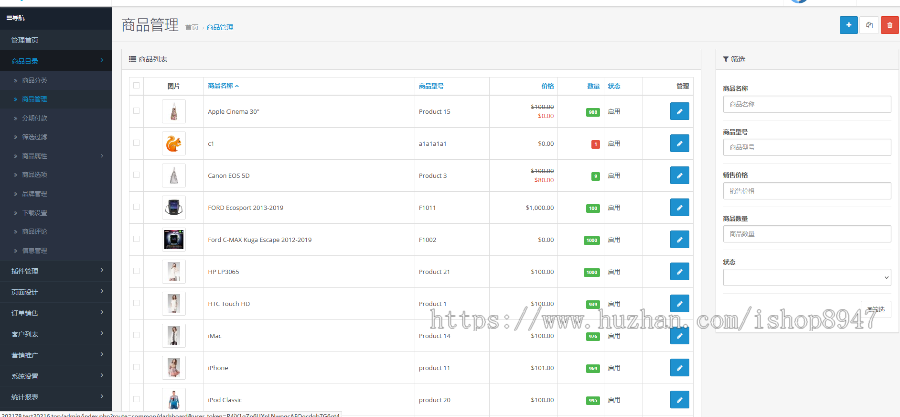Go to 管理首页 dashboard in sidebar
Image resolution: width=900 pixels, height=417 pixels.
pos(56,40)
